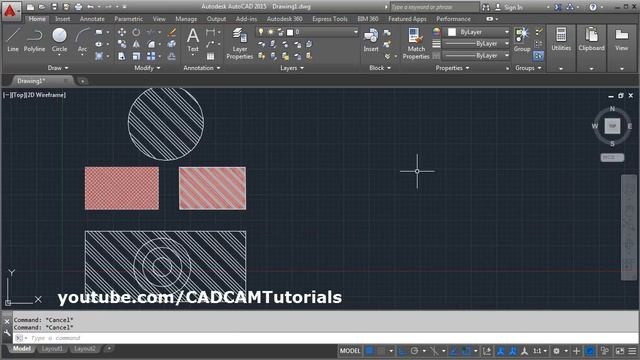Switch to the Annotate ribbon tab
This screenshot has width=640, height=360.
point(92,19)
